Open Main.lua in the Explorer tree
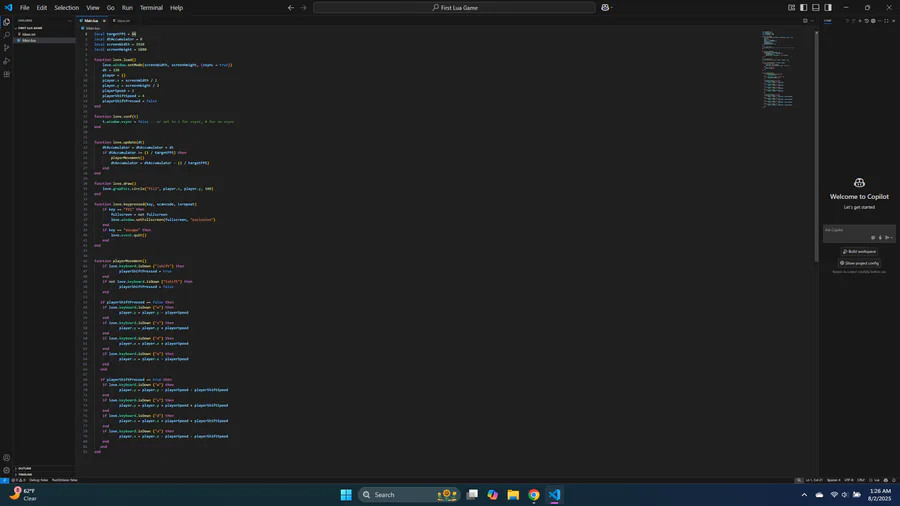This screenshot has height=506, width=900. pos(45,40)
